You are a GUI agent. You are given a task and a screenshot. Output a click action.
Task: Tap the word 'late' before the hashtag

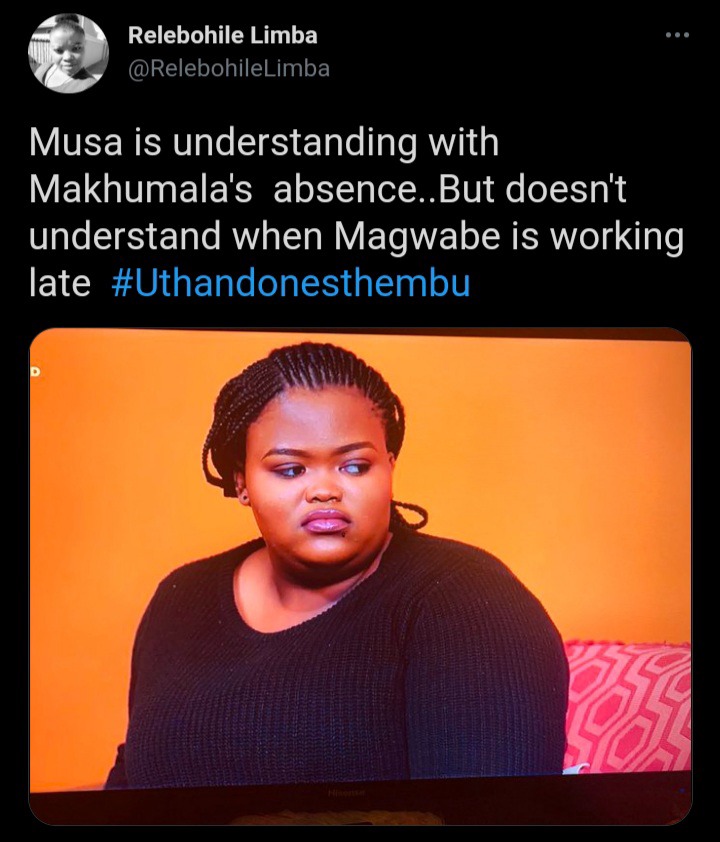(60, 284)
